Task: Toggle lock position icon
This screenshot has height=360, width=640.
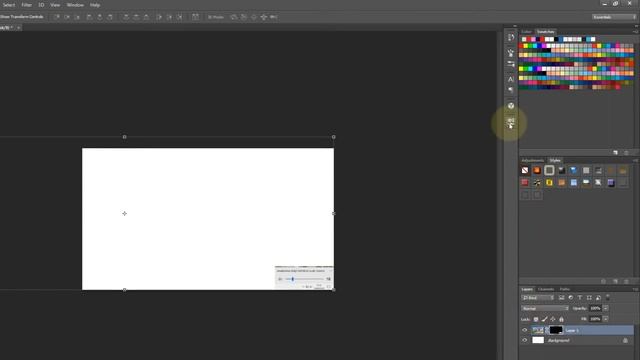Action: click(x=553, y=319)
